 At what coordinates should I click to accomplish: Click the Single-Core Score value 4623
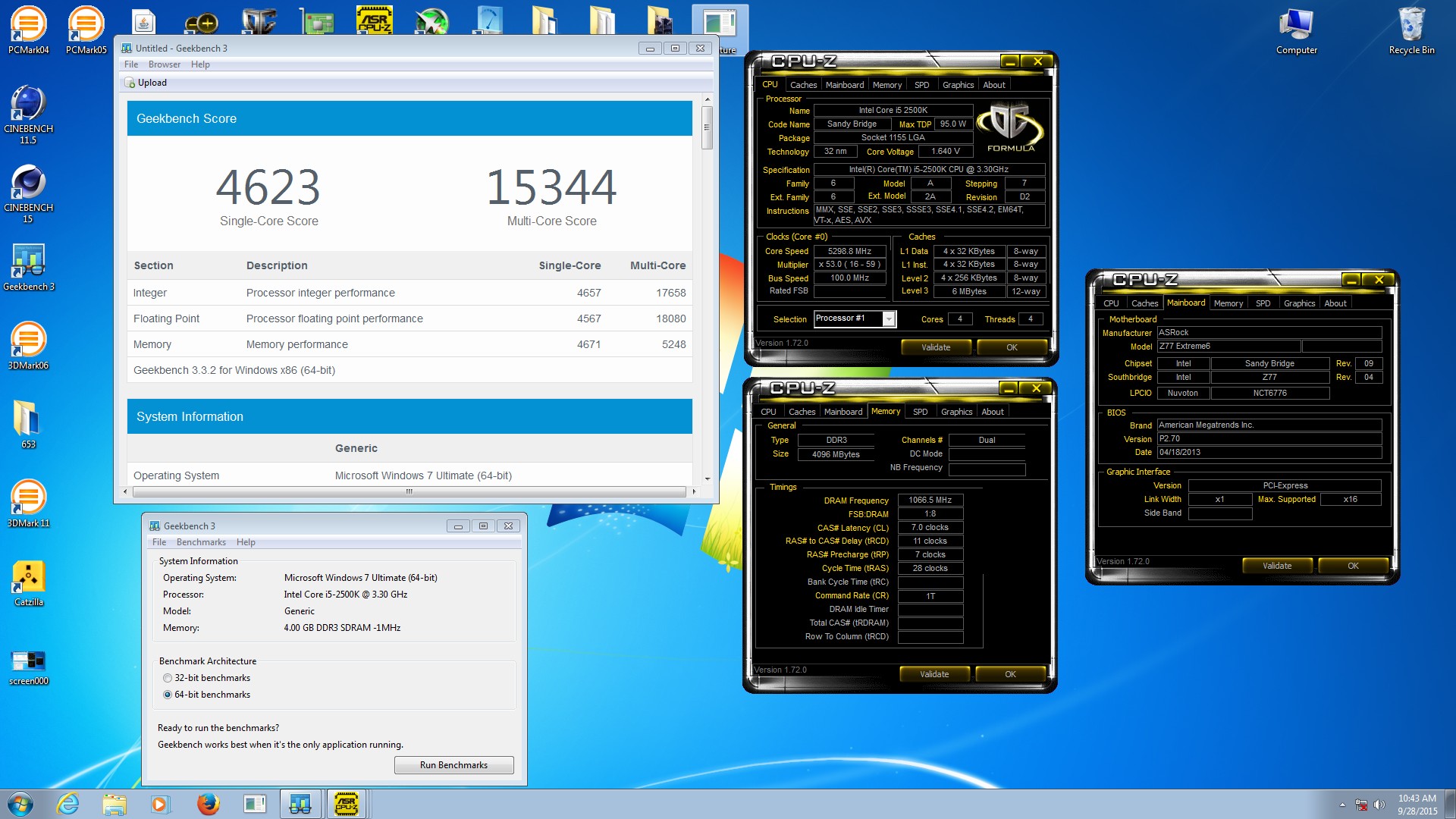click(268, 187)
